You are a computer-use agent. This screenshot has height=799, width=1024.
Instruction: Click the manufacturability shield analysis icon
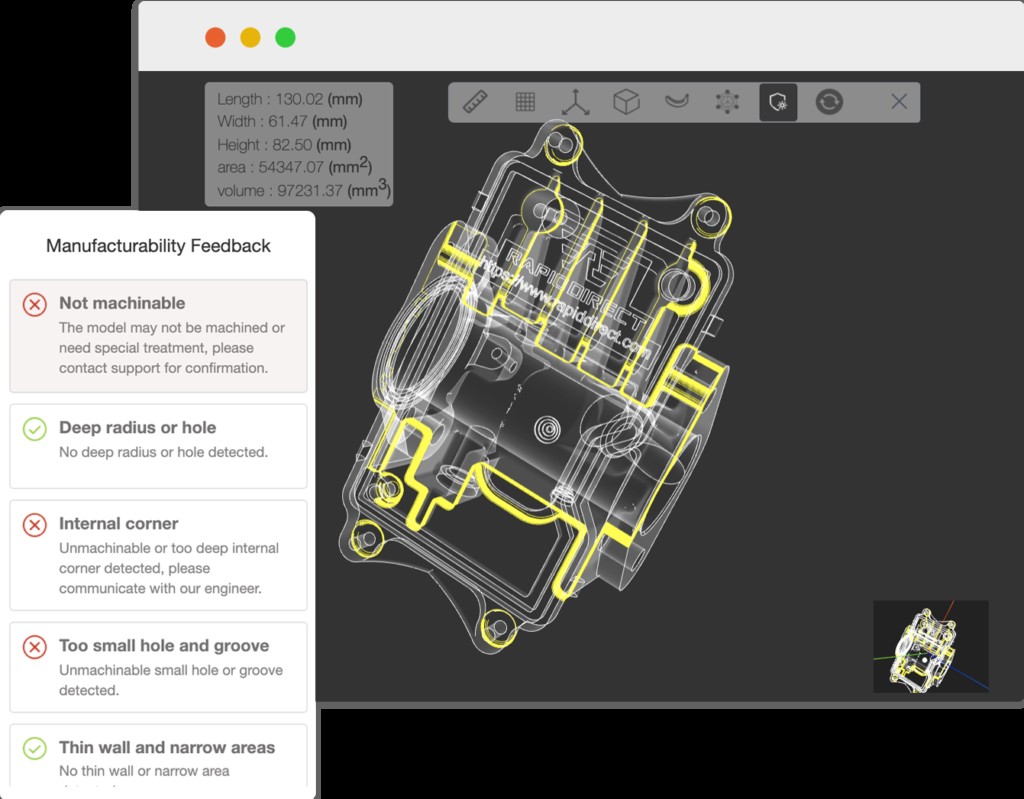780,102
